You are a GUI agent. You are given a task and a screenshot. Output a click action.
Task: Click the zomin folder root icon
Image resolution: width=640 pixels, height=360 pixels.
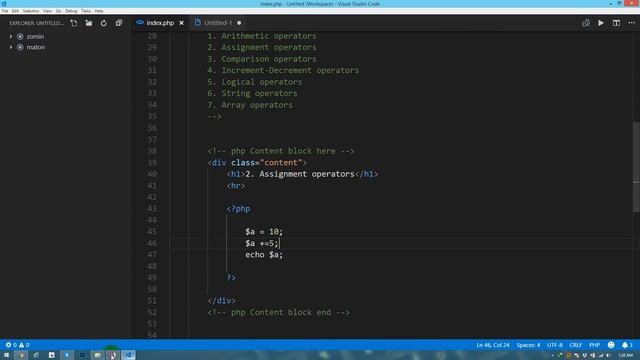tap(20, 37)
